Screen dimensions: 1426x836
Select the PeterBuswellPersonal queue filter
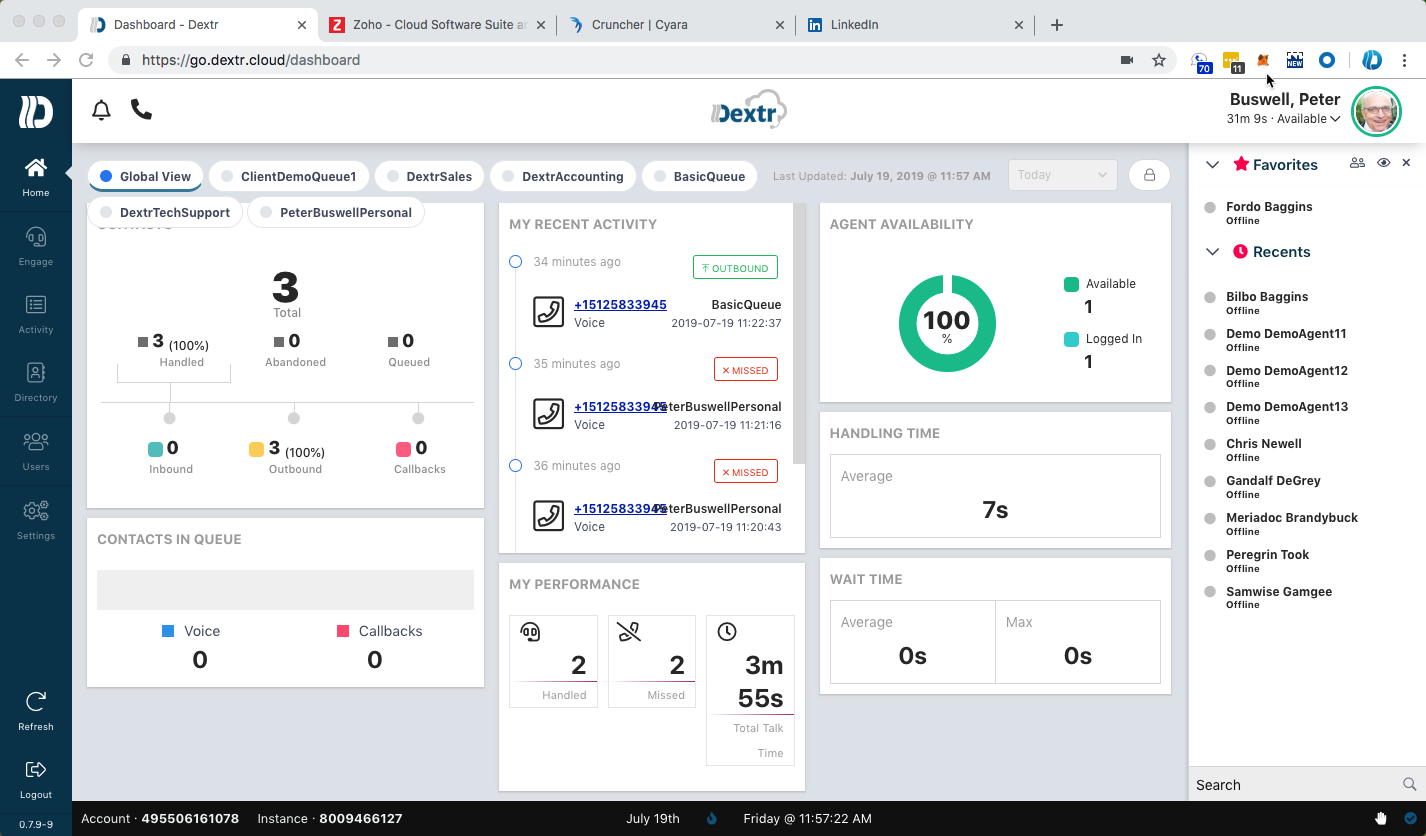[x=335, y=212]
